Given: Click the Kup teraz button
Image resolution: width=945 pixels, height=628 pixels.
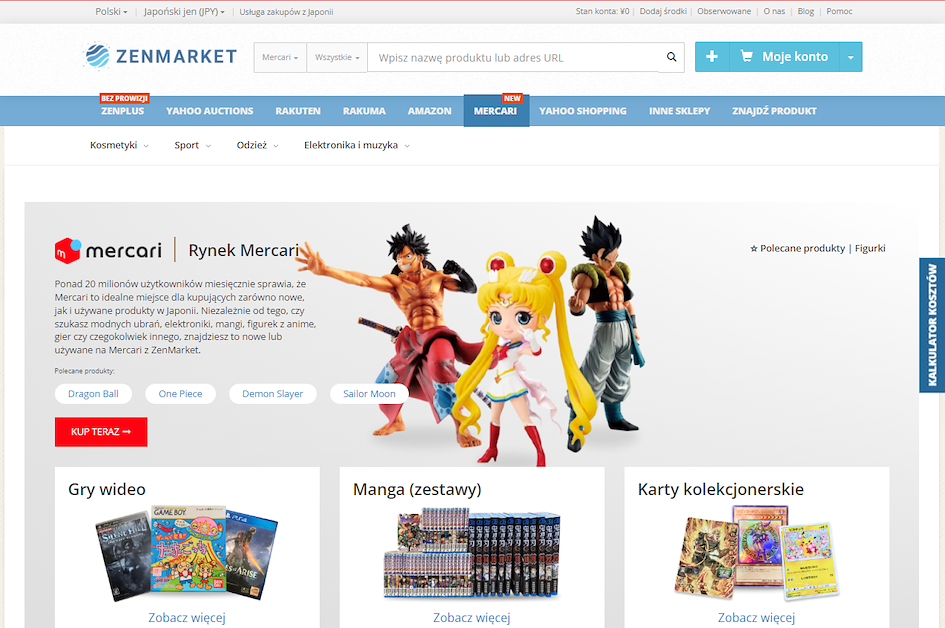Looking at the screenshot, I should click(x=101, y=432).
